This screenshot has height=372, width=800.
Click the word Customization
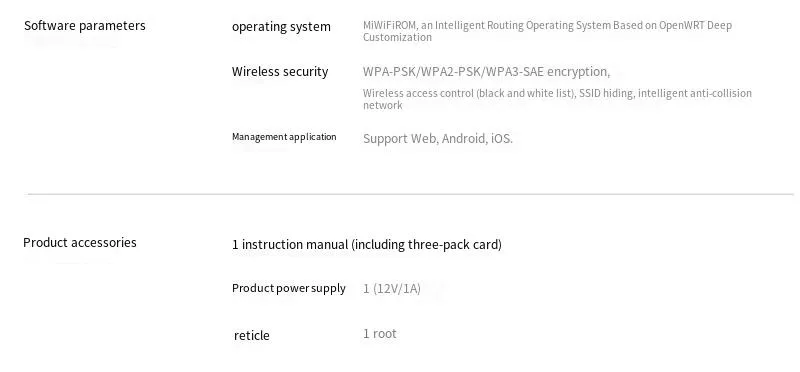[397, 37]
